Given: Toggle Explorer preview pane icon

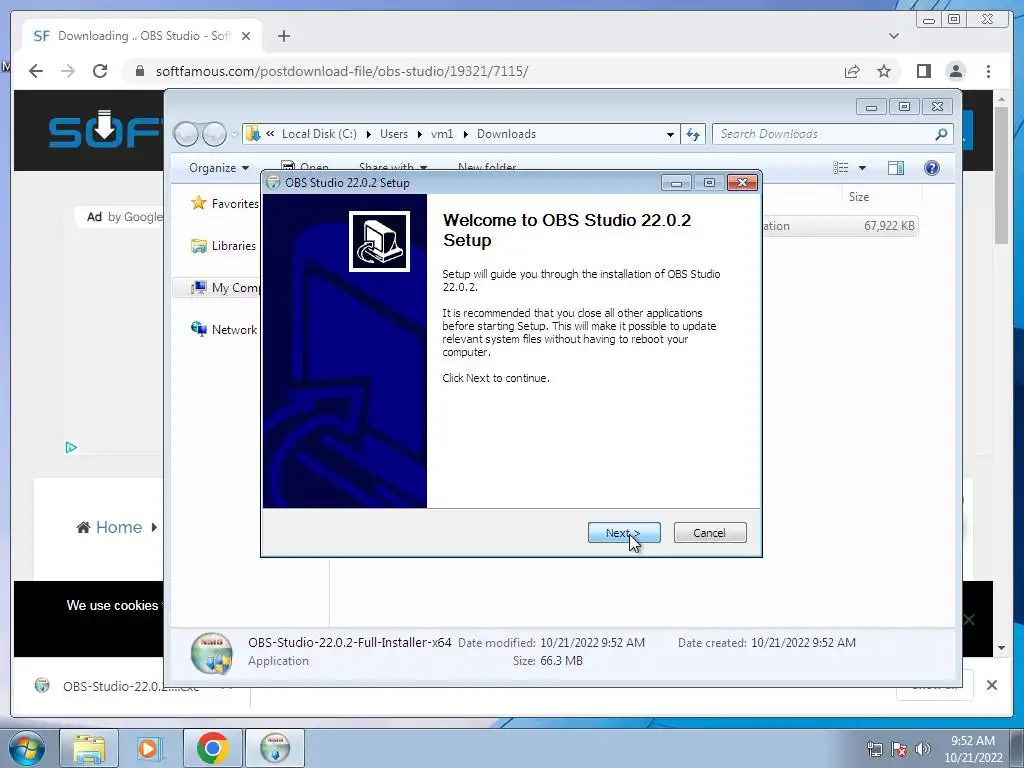Looking at the screenshot, I should click(x=896, y=168).
